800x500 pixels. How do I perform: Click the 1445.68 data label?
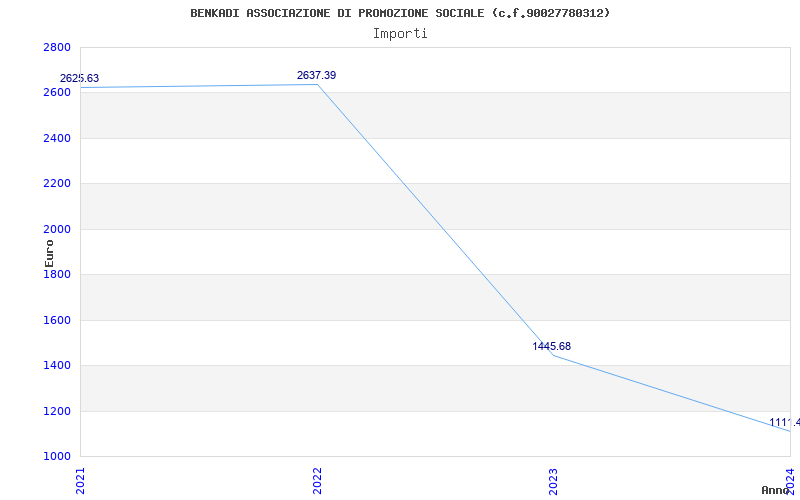552,346
